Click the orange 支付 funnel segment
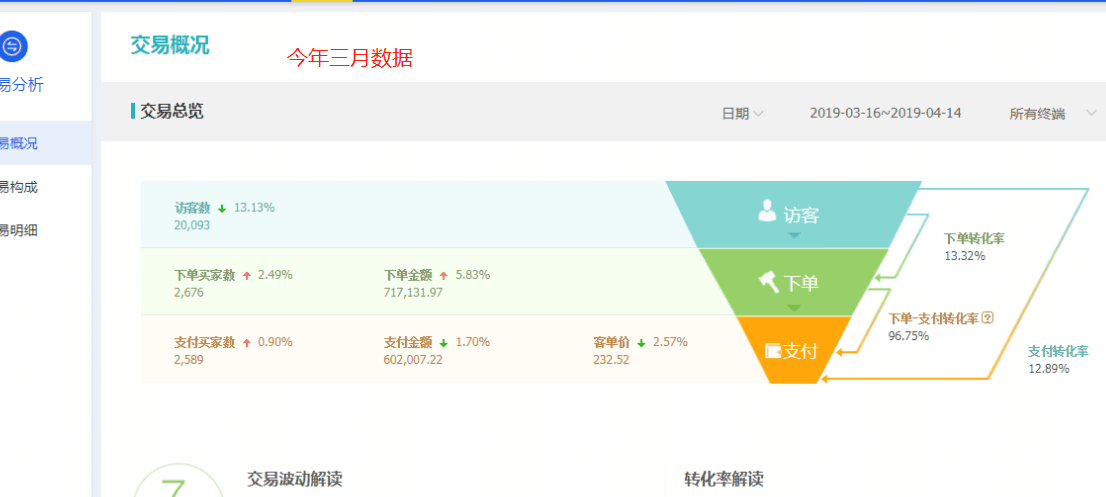This screenshot has width=1106, height=497. (x=794, y=350)
